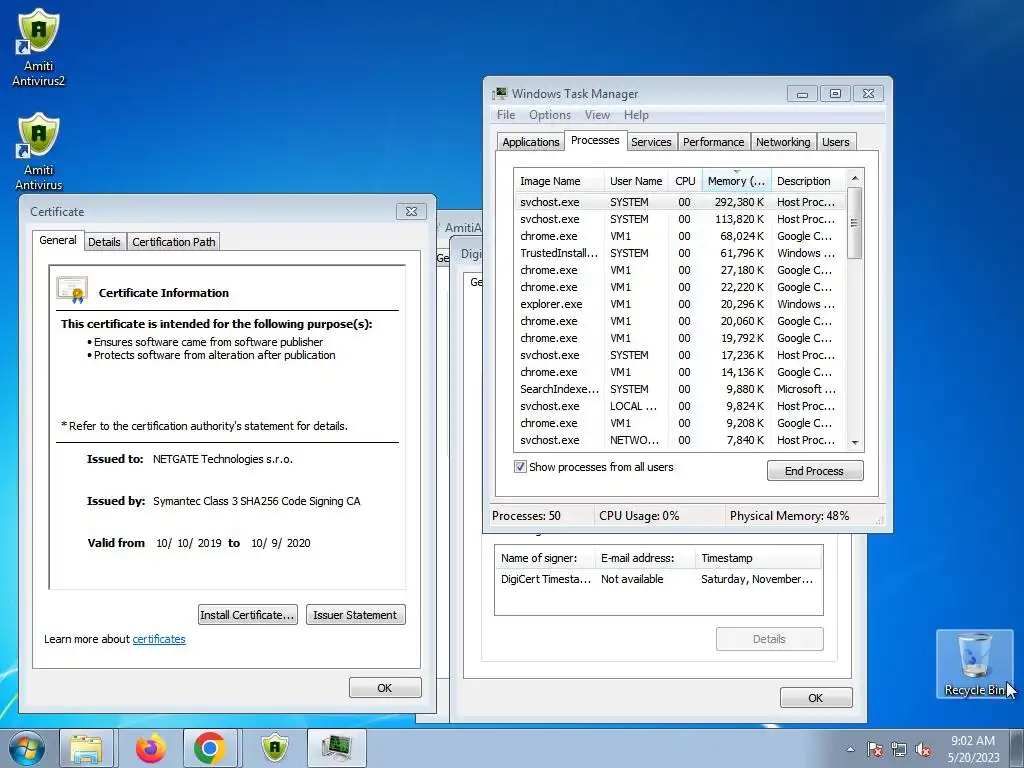Select the Recycle Bin desktop icon

tap(974, 664)
